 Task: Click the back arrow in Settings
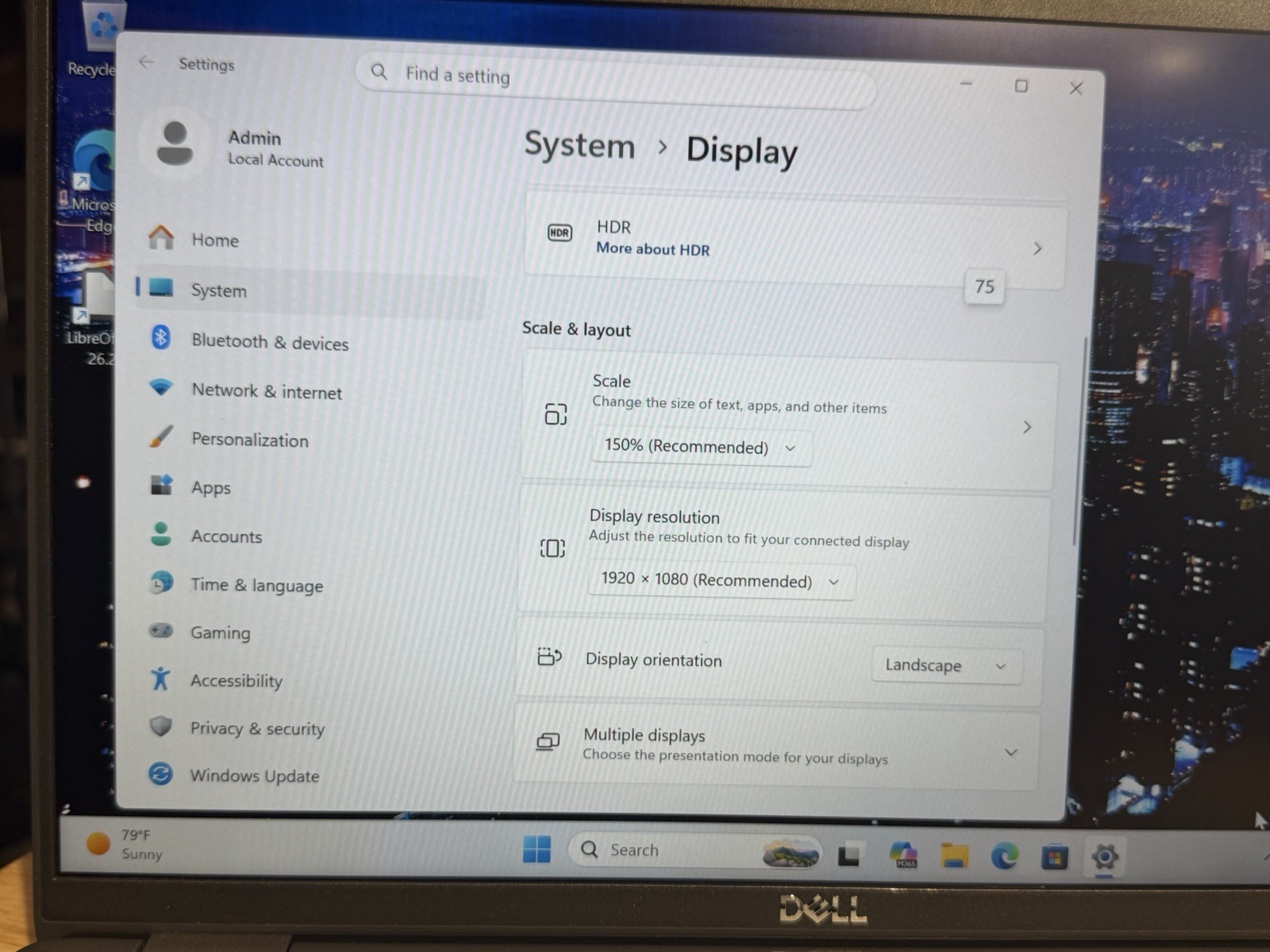click(146, 62)
